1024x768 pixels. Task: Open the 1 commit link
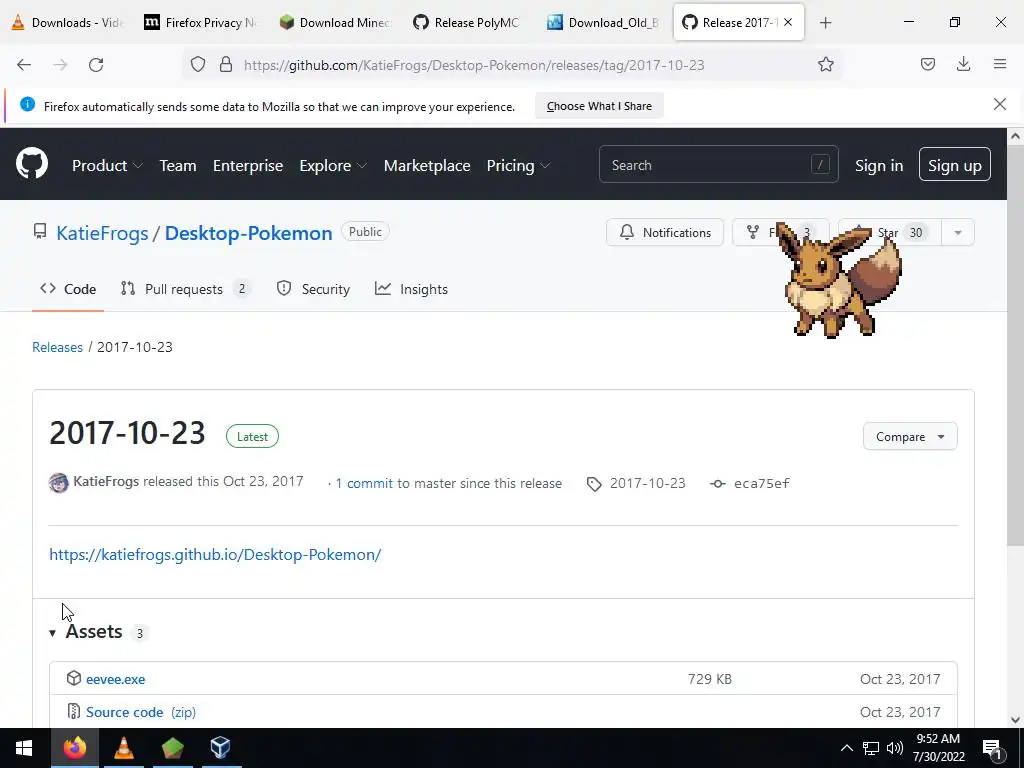(364, 483)
